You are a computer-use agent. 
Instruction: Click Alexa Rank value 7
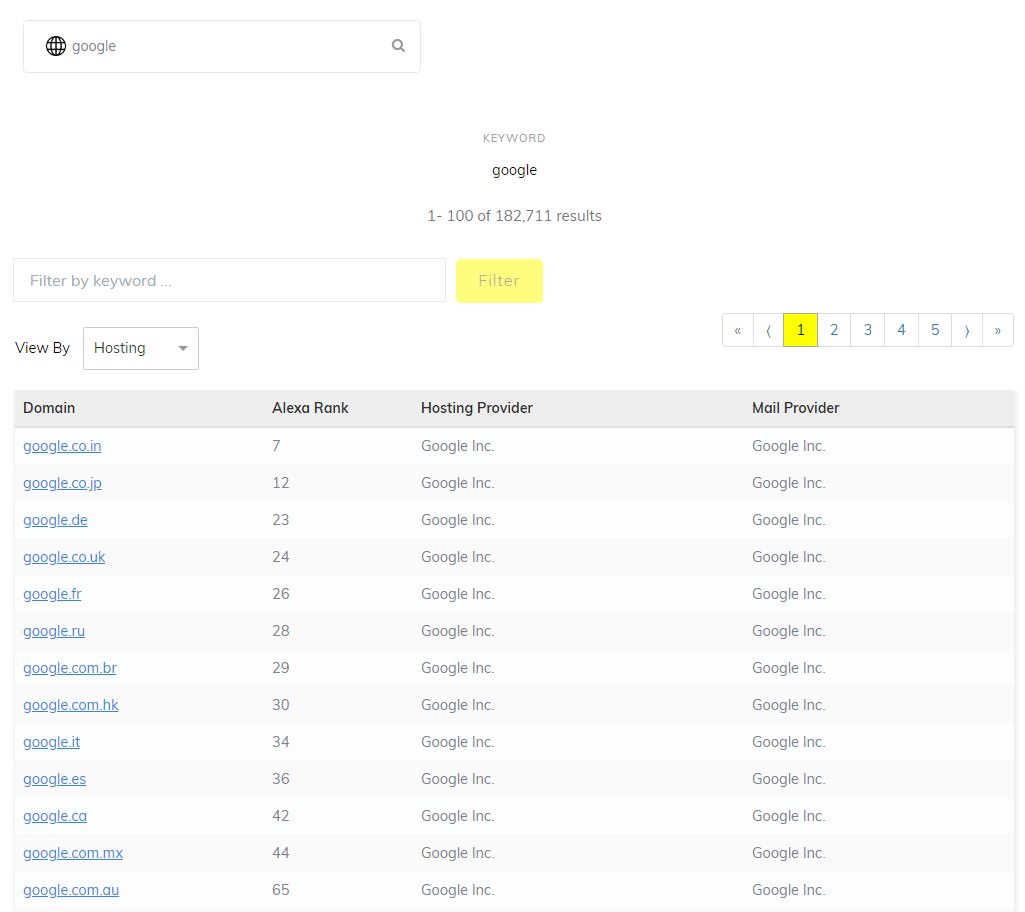coord(277,446)
